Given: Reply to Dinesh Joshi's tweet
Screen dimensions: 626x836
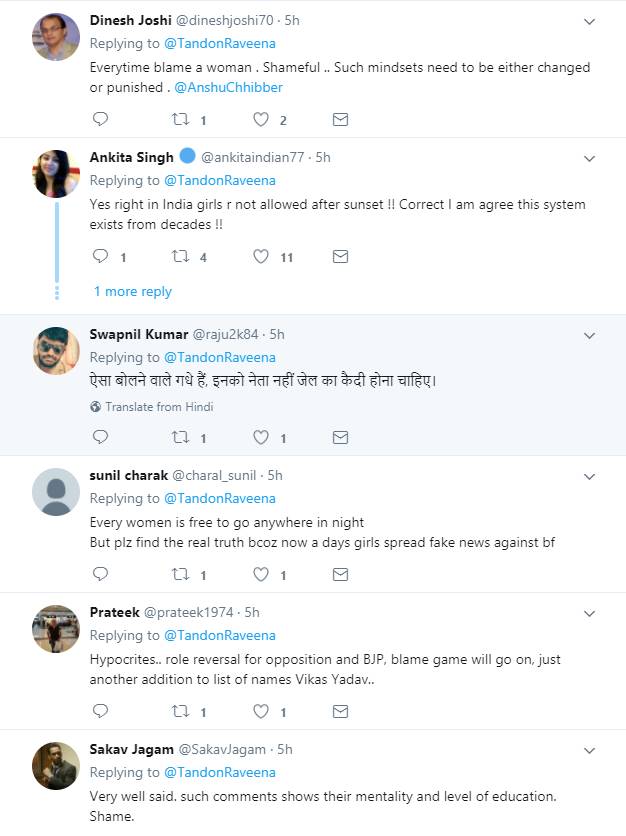Looking at the screenshot, I should click(x=100, y=120).
